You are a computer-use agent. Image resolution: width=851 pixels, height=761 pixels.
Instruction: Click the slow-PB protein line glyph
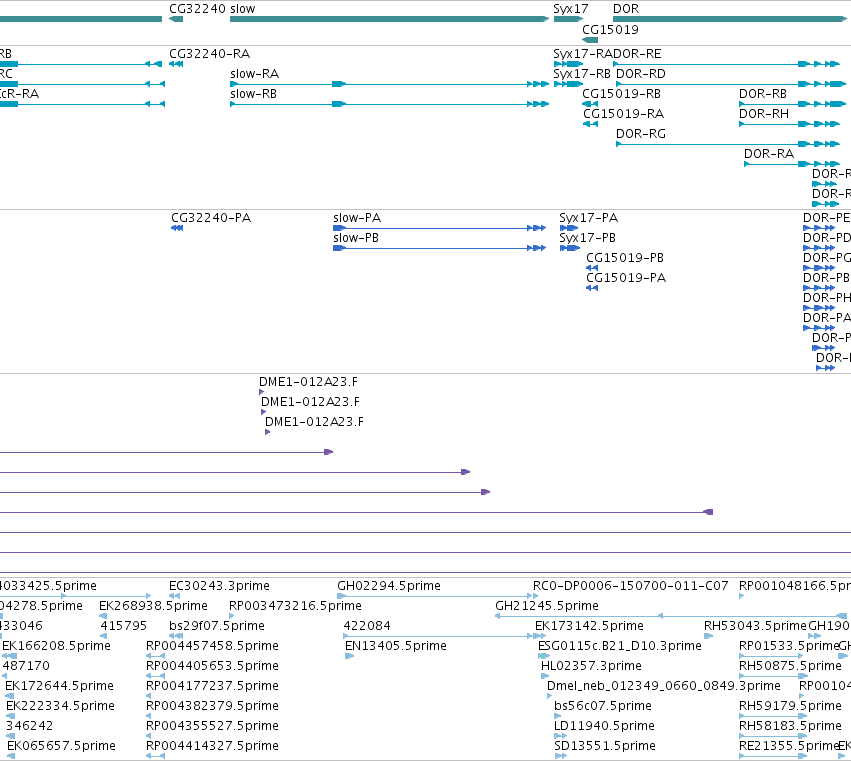(440, 248)
